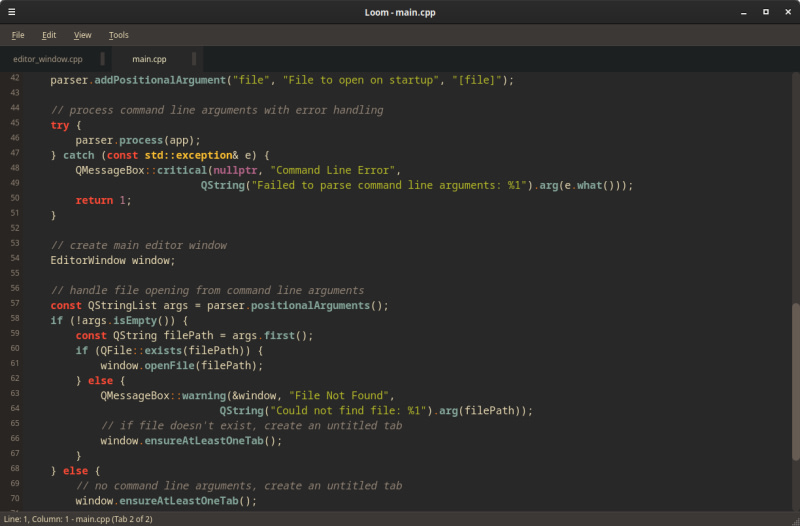This screenshot has height=526, width=800.
Task: Open the window menu icon in title bar
Action: (12, 12)
